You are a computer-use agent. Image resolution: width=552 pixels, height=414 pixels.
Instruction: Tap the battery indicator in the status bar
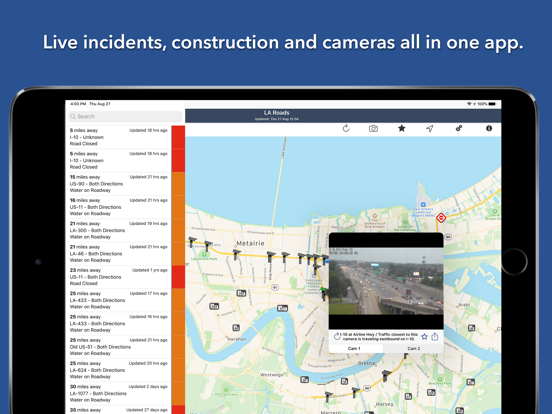[492, 104]
